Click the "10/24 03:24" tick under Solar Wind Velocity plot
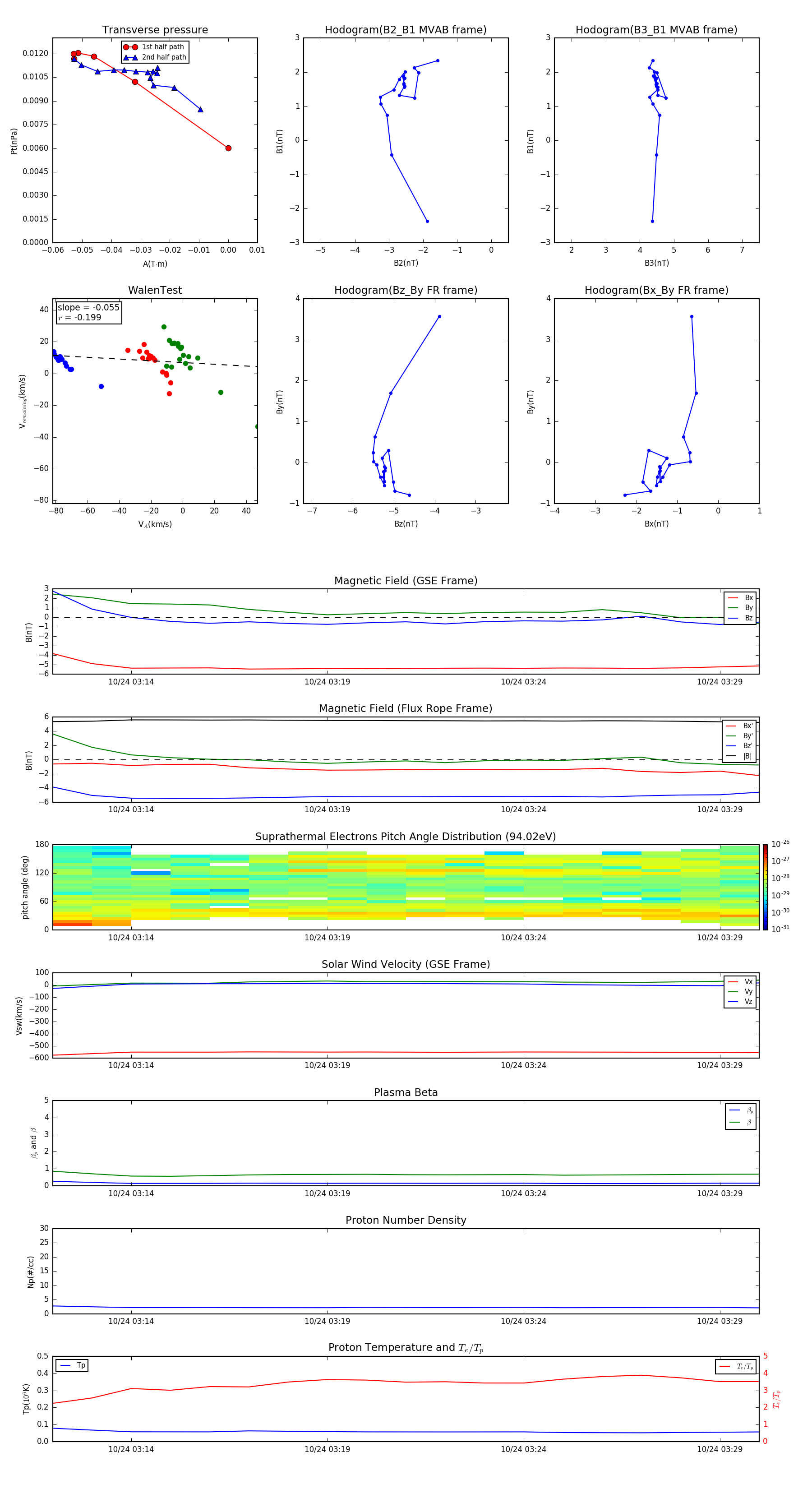This screenshot has width=812, height=1489. click(x=524, y=1065)
